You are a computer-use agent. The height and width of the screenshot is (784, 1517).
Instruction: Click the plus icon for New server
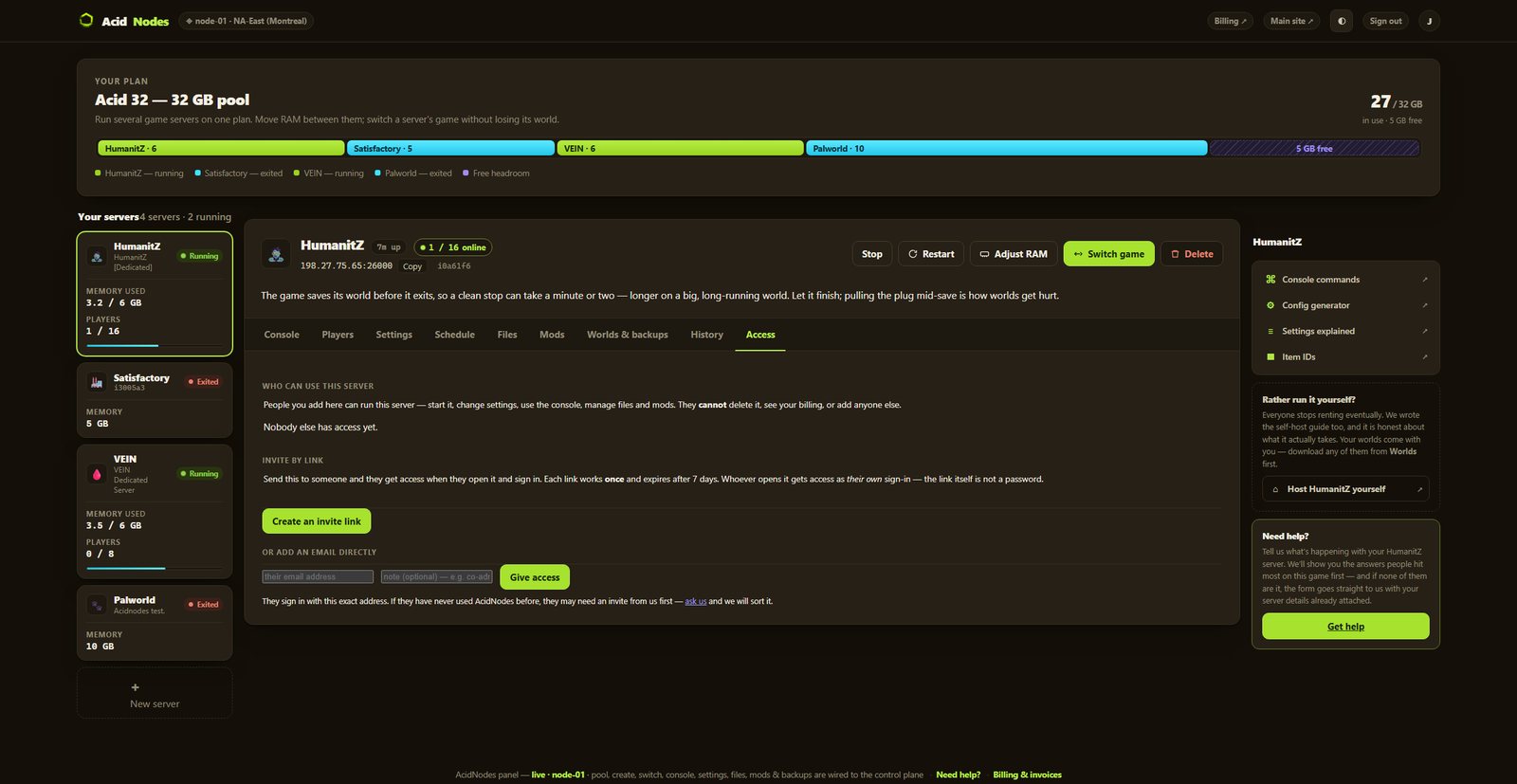coord(135,687)
